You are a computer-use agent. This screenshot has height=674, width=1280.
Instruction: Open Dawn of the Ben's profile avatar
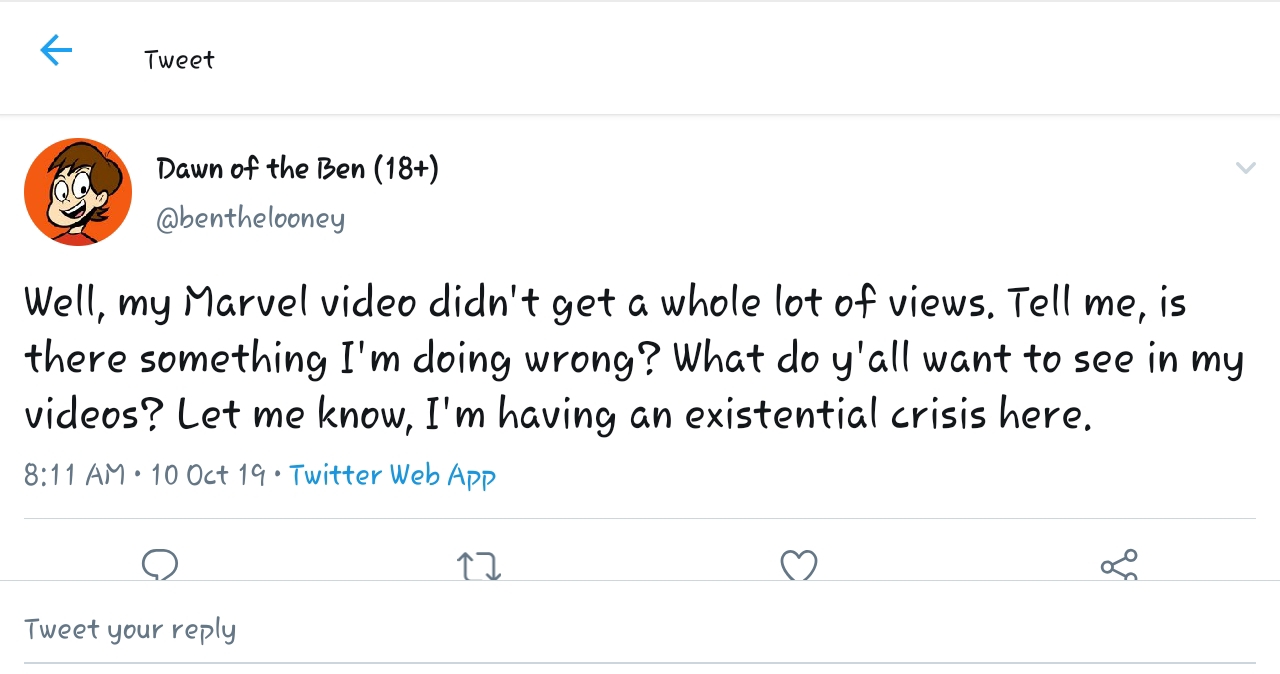tap(78, 192)
